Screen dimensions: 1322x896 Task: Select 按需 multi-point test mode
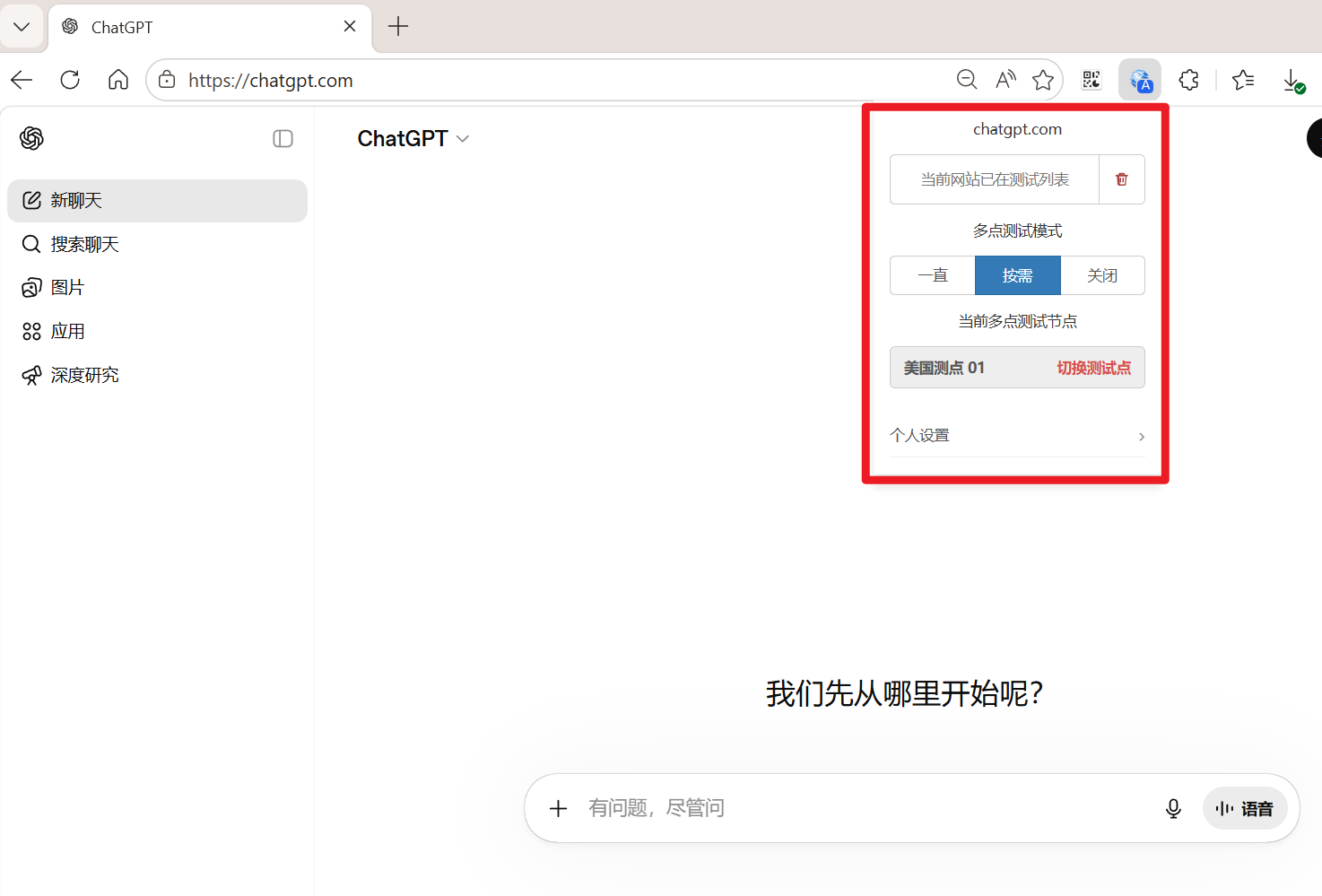[1018, 275]
